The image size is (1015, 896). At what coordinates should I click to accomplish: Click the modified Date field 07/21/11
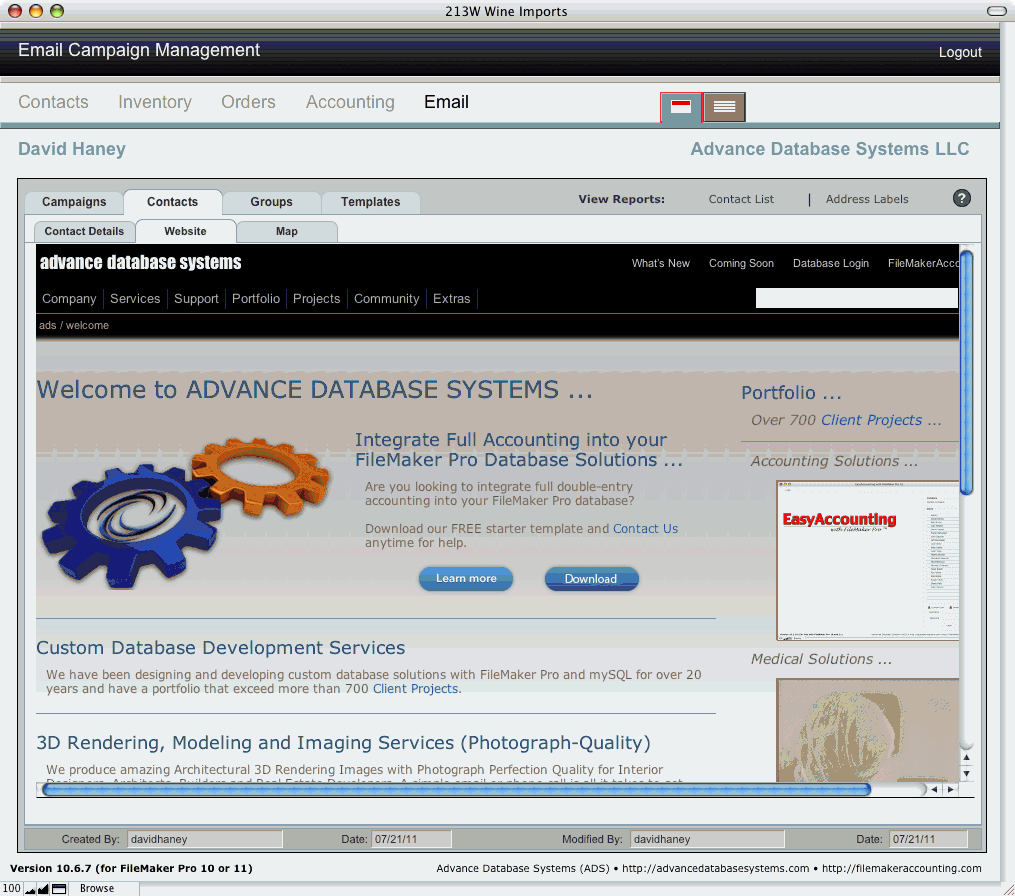tap(928, 839)
